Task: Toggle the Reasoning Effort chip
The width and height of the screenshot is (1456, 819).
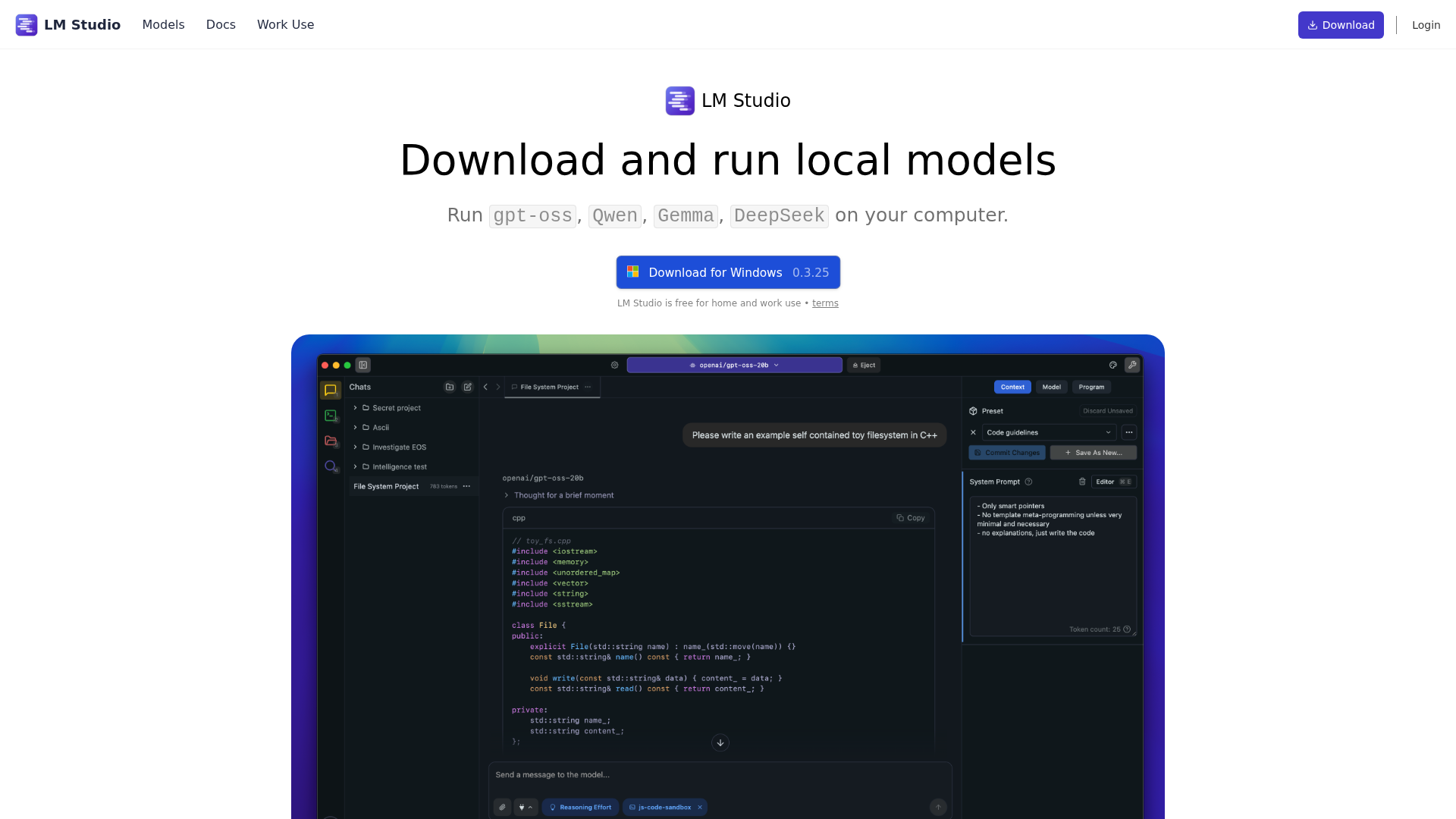Action: click(x=580, y=808)
